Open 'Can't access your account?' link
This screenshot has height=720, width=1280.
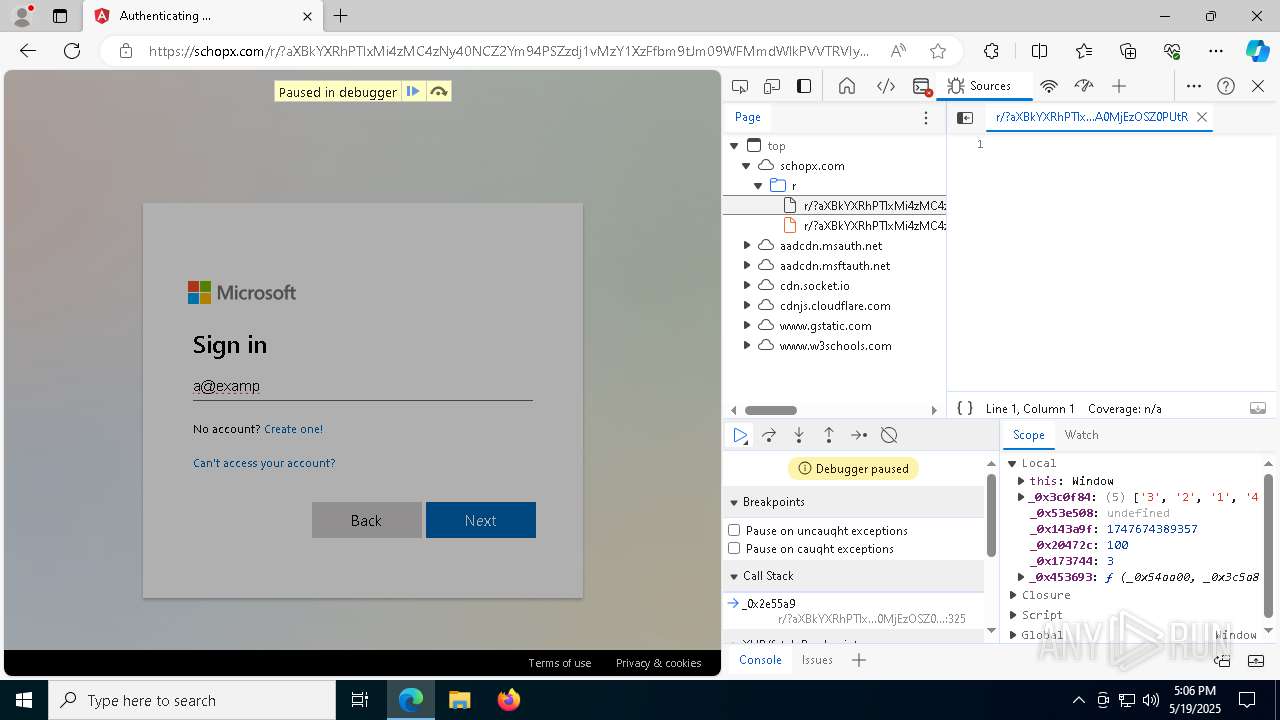point(264,463)
